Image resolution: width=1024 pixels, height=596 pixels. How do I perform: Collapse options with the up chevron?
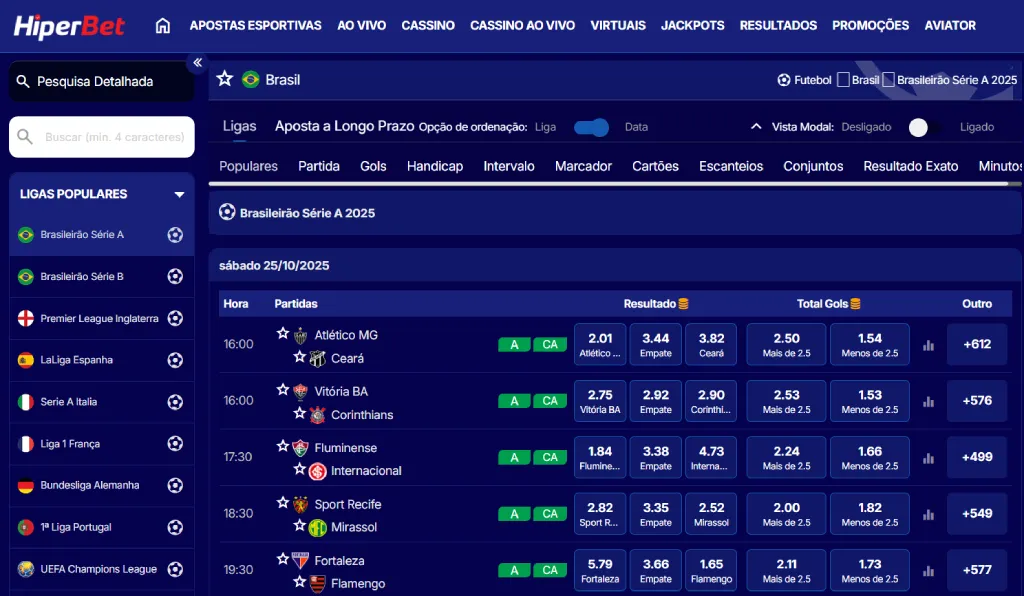[x=756, y=127]
